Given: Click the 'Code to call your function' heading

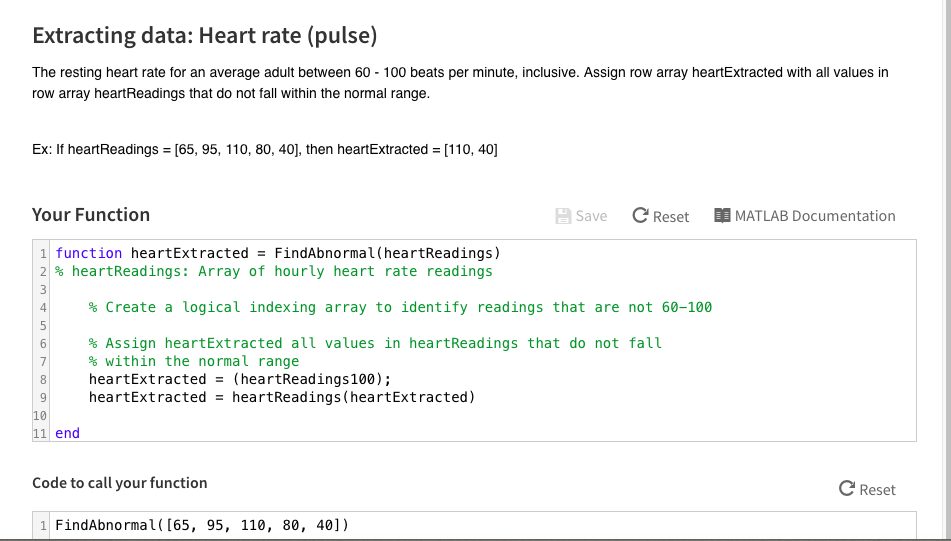Looking at the screenshot, I should tap(120, 483).
